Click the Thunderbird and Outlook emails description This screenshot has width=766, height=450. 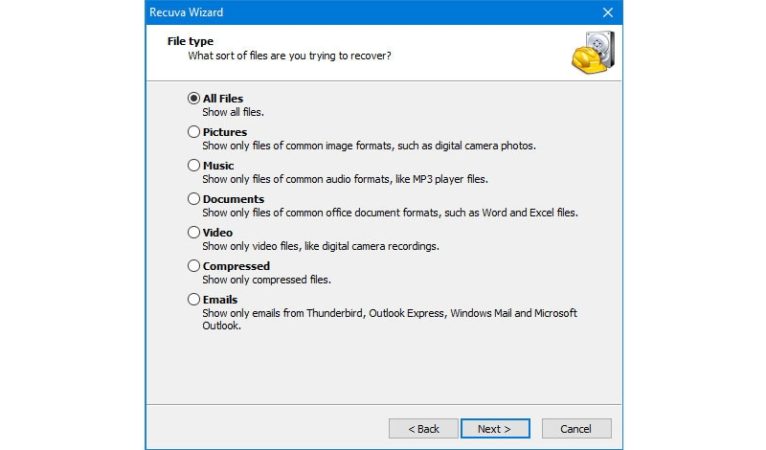tap(389, 319)
